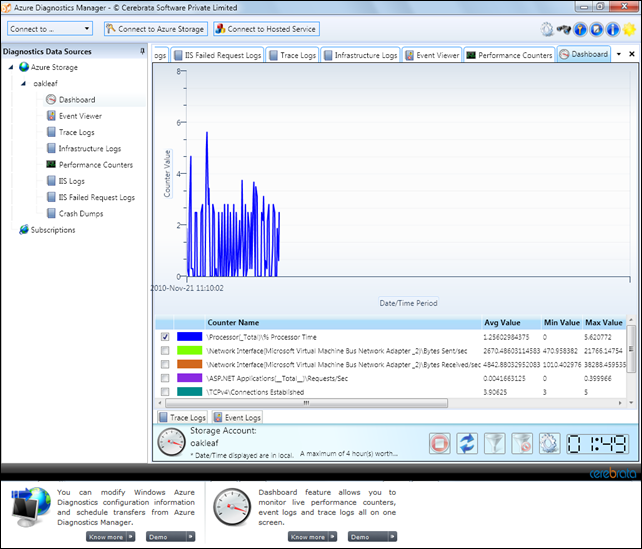Click the blue Processor Time color swatch

click(x=189, y=337)
